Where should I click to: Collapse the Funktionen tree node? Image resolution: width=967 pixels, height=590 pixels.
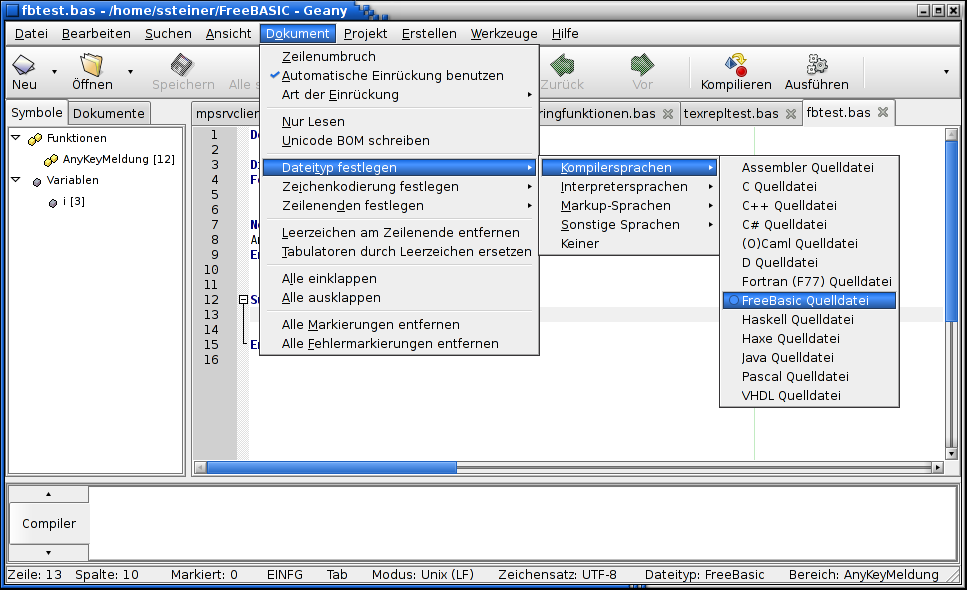tap(16, 138)
